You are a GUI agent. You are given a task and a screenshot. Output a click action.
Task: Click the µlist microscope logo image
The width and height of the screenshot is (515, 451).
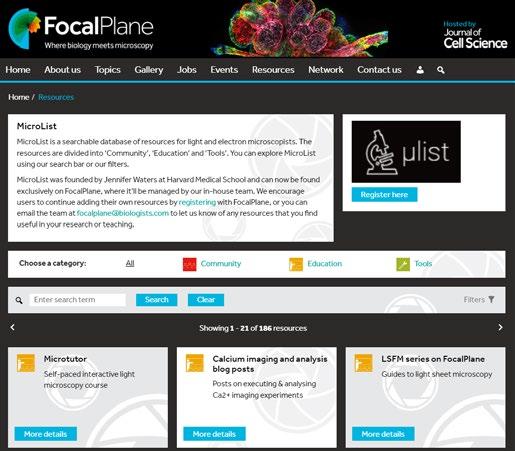point(406,152)
